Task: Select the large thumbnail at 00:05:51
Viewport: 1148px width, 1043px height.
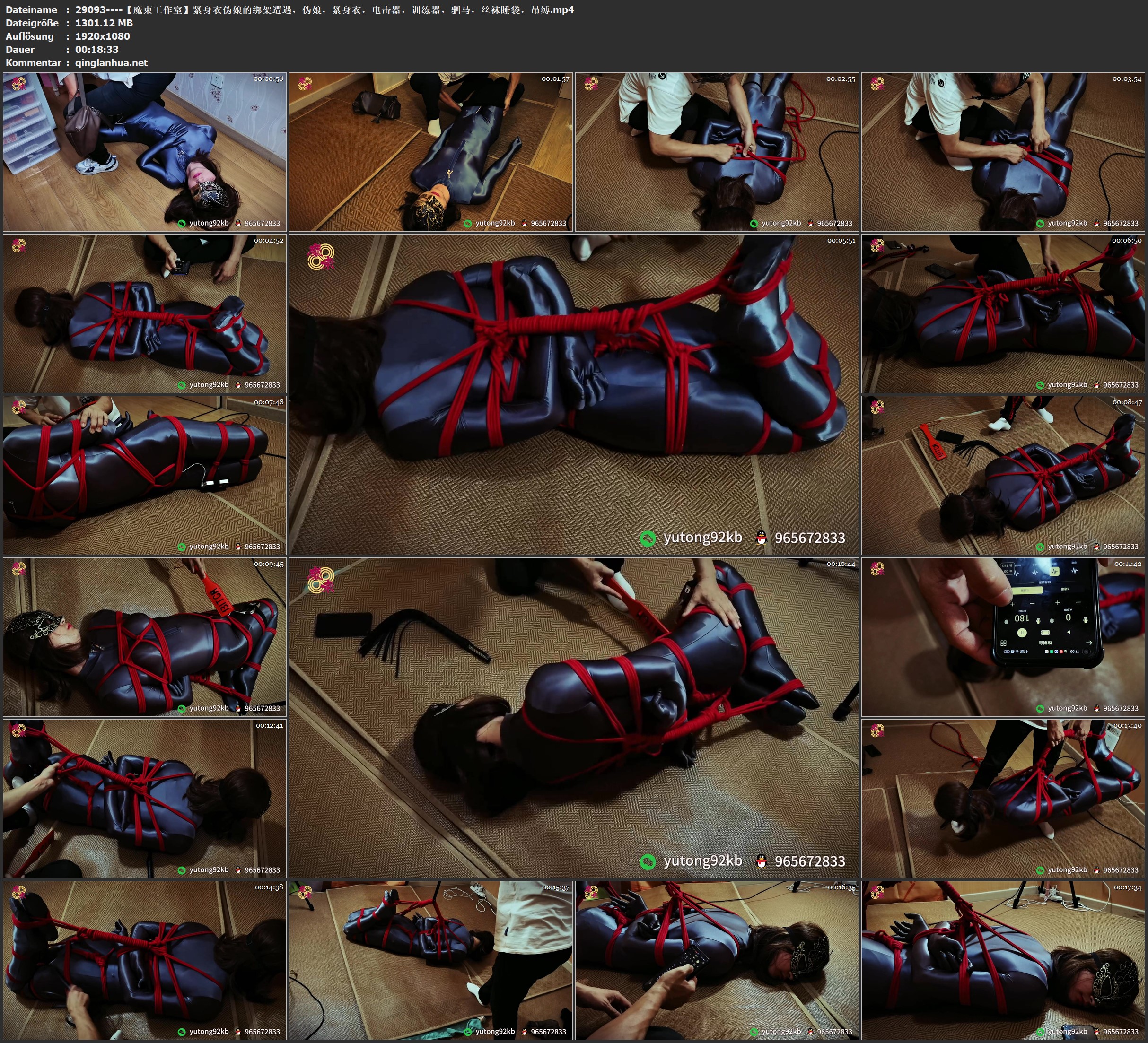Action: pyautogui.click(x=573, y=394)
